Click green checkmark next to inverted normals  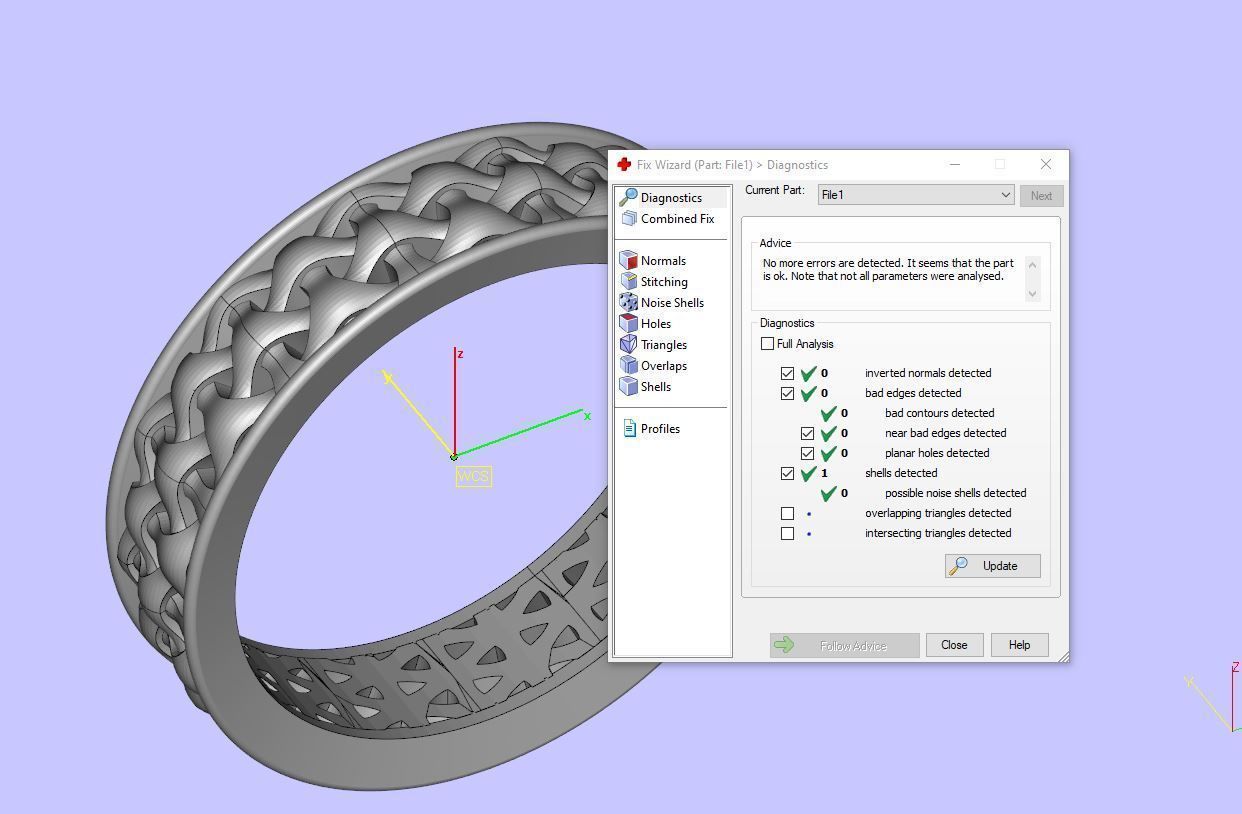809,373
